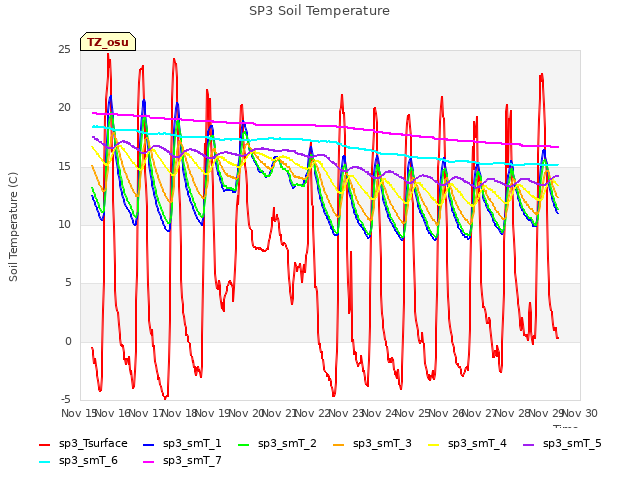Viewport: 640px width, 480px height.
Task: Click the cyan sp3_smT_6 legend swatch
Action: (44, 462)
